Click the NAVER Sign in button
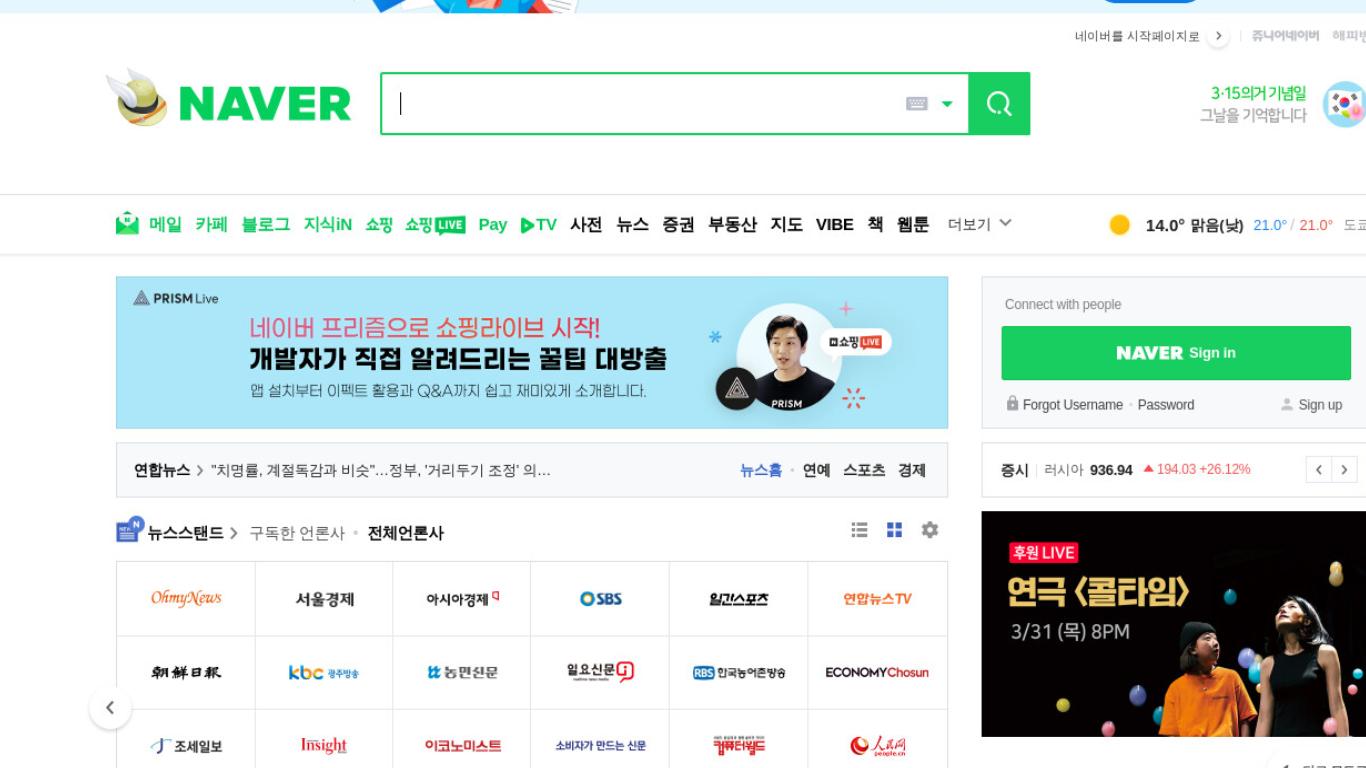Screen dimensions: 1366x768 click(1176, 353)
